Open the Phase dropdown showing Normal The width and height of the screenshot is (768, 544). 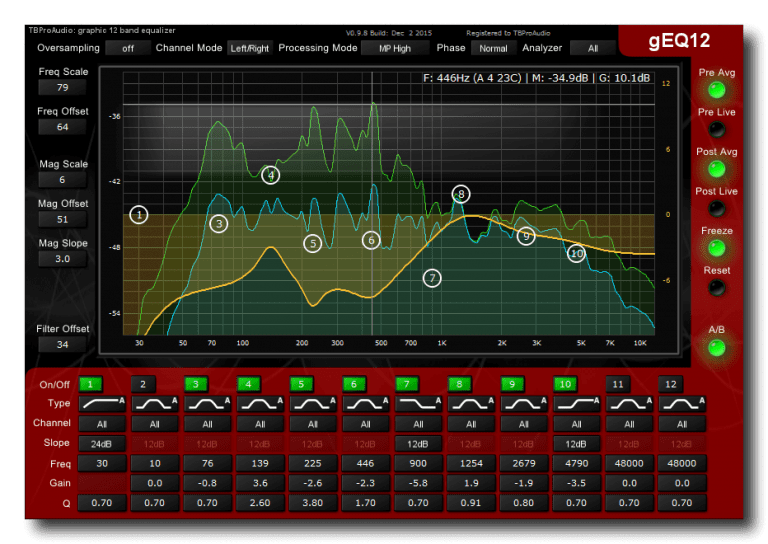click(x=493, y=48)
